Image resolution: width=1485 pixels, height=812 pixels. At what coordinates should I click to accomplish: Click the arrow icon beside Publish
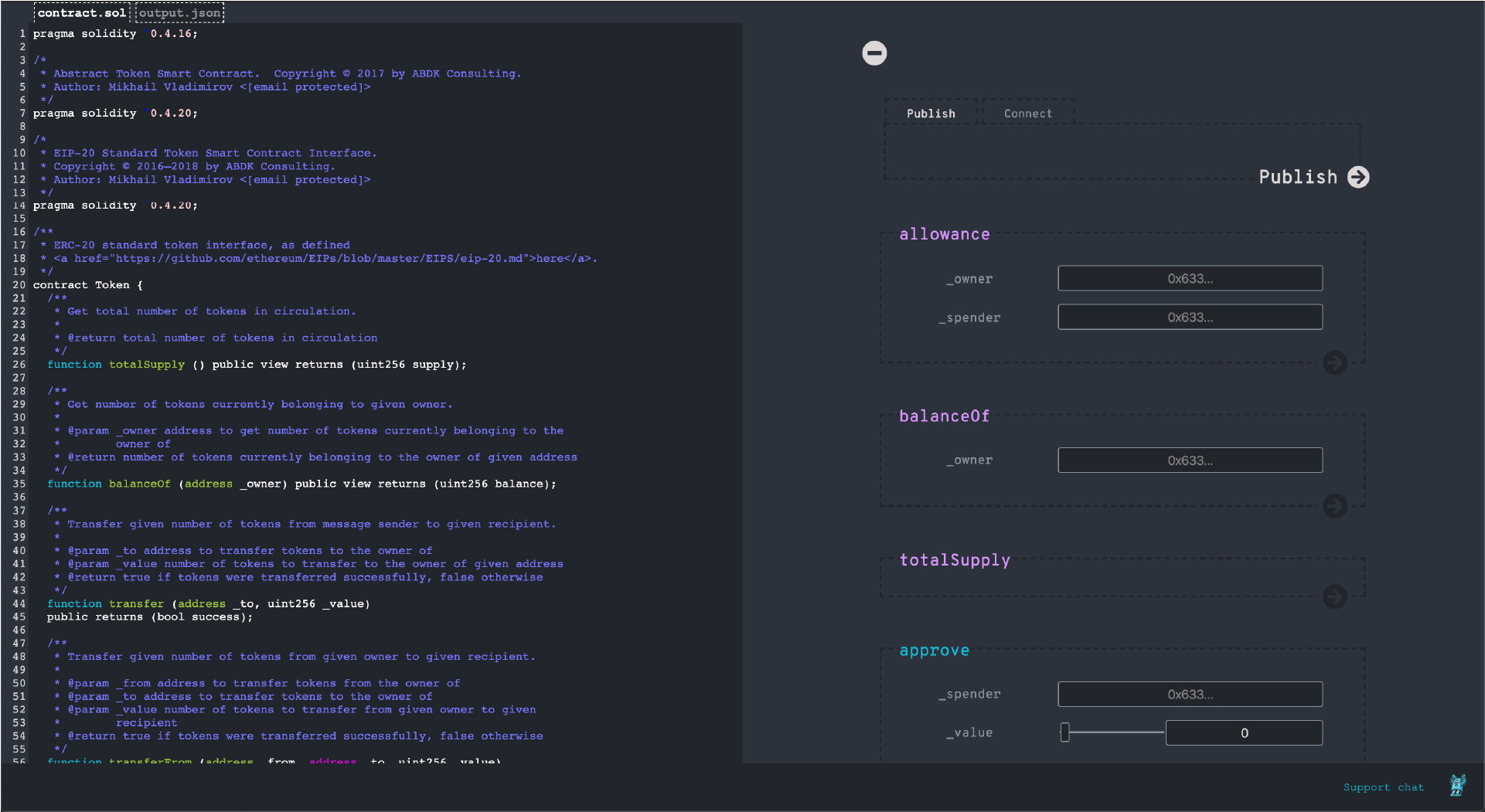coord(1358,177)
